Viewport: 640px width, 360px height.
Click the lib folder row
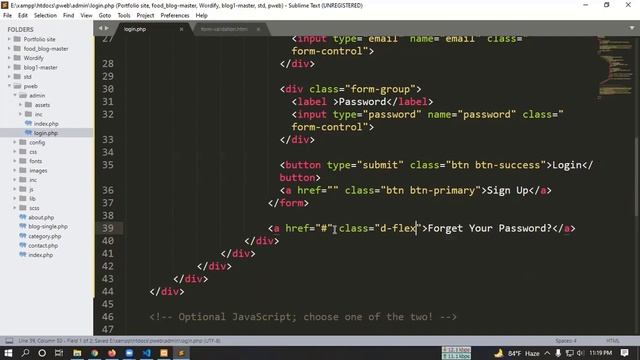(x=47, y=199)
